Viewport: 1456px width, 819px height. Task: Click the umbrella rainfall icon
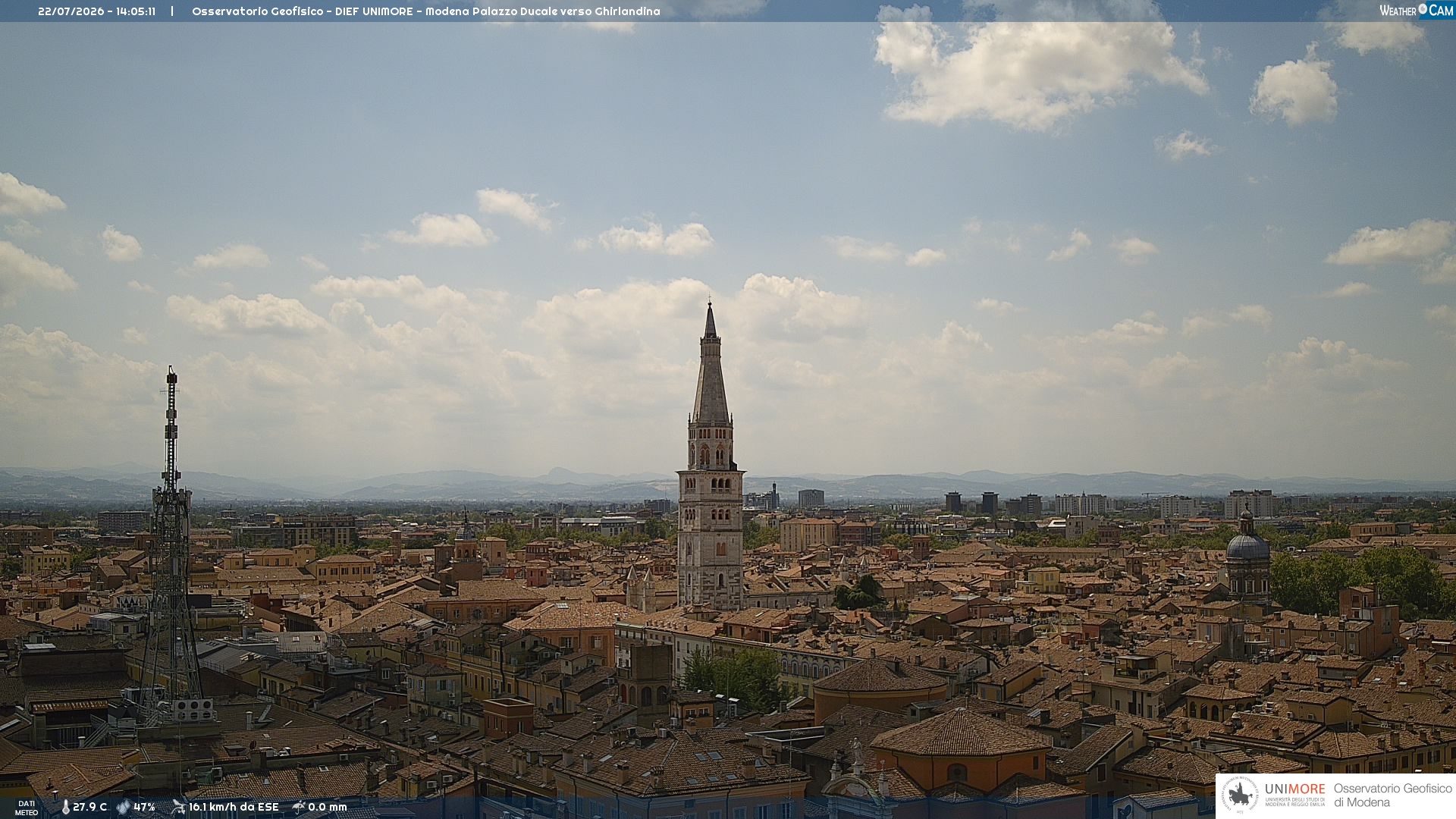coord(299,807)
